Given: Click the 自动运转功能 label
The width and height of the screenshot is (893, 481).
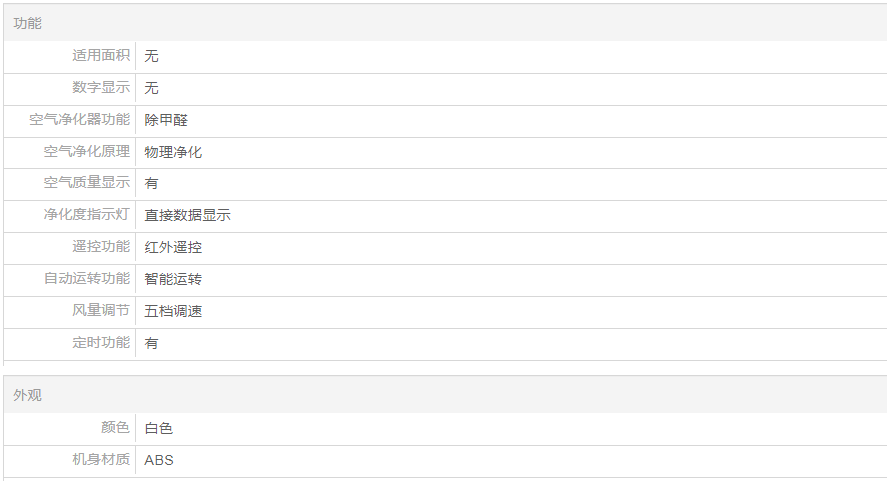Looking at the screenshot, I should click(87, 279).
